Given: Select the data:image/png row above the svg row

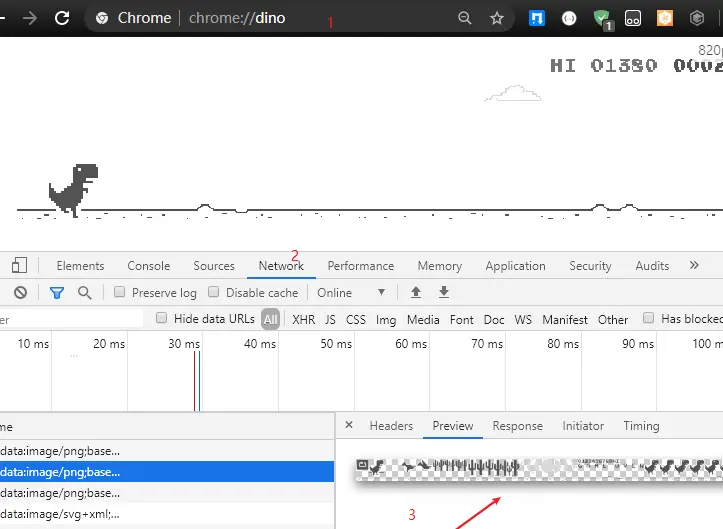Looking at the screenshot, I should point(167,493).
